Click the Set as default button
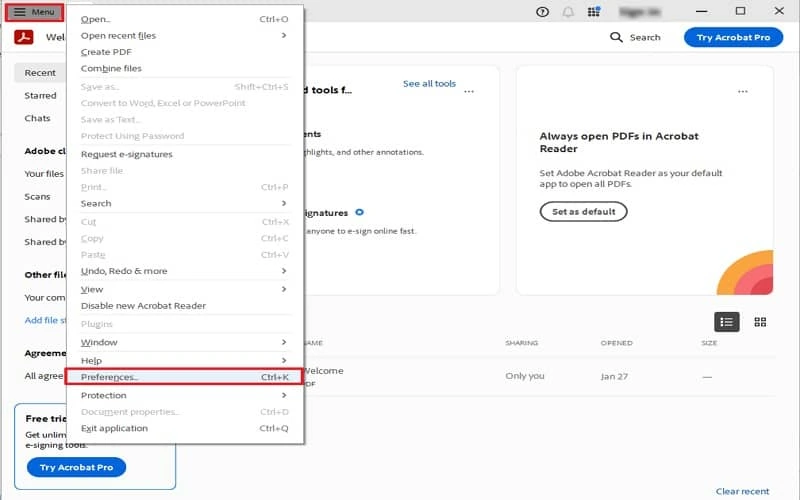 584,212
